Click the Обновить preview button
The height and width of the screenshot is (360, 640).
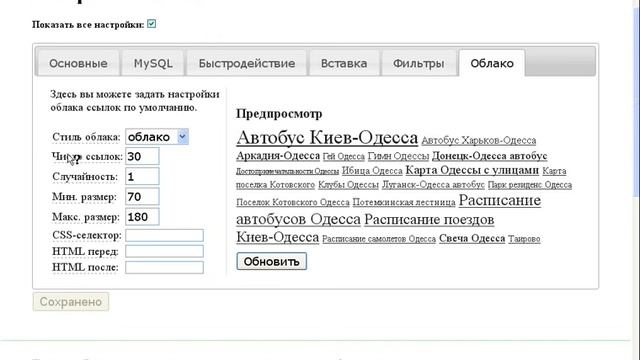(271, 261)
